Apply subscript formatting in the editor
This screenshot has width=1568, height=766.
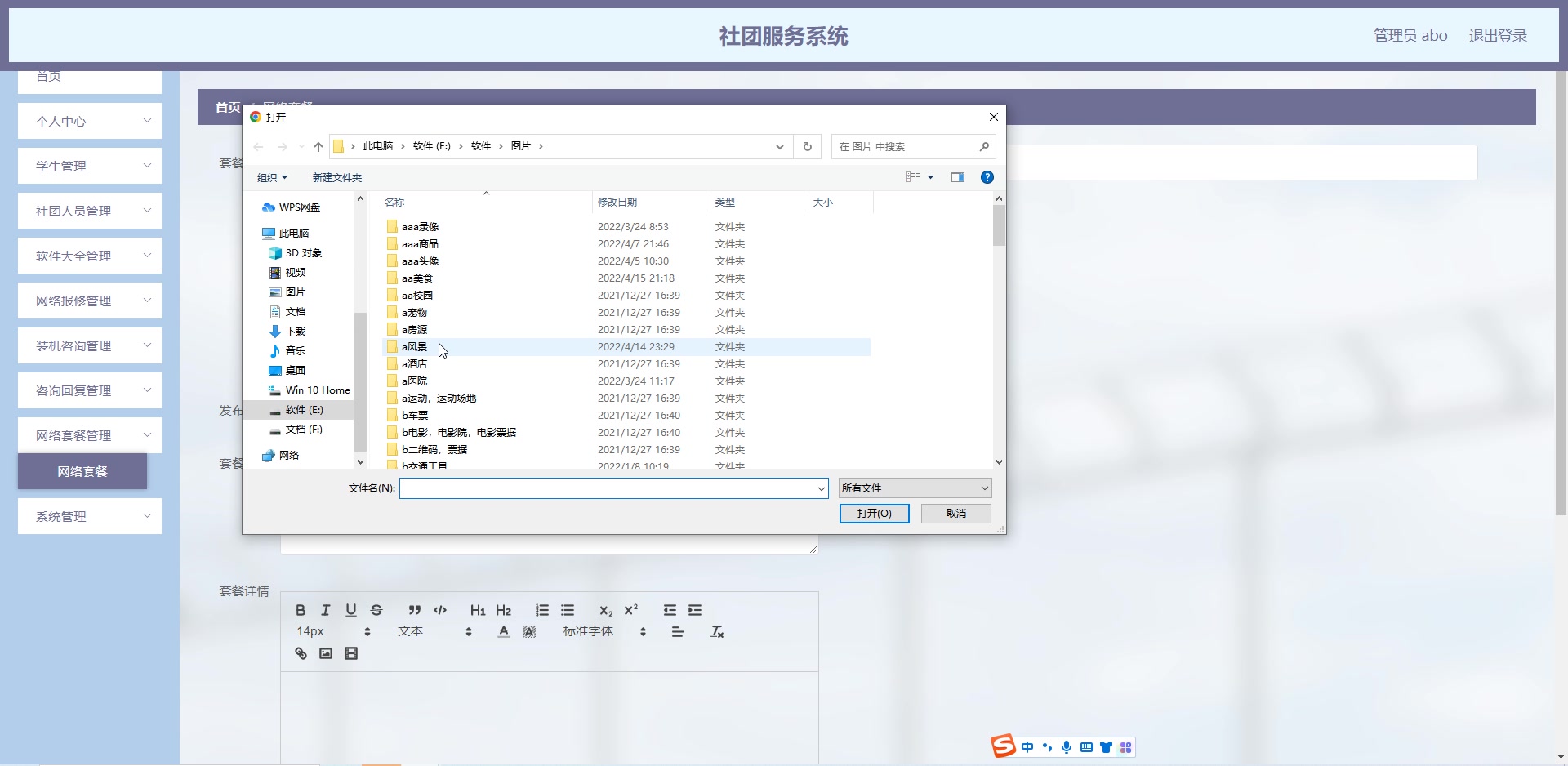tap(606, 610)
